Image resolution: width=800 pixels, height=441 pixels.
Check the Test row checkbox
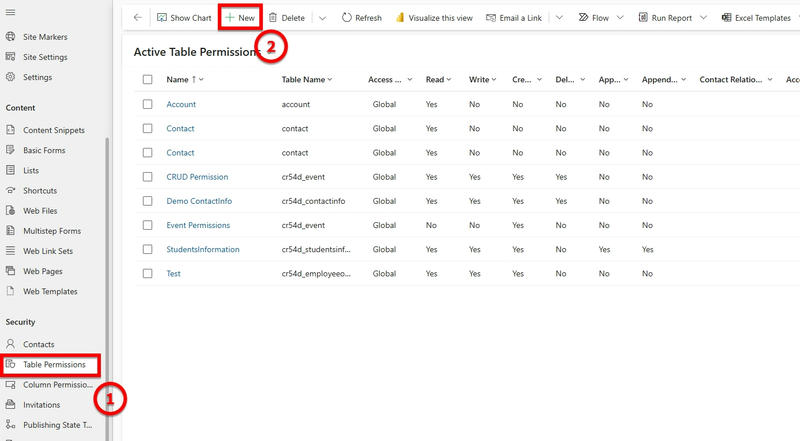[x=147, y=274]
